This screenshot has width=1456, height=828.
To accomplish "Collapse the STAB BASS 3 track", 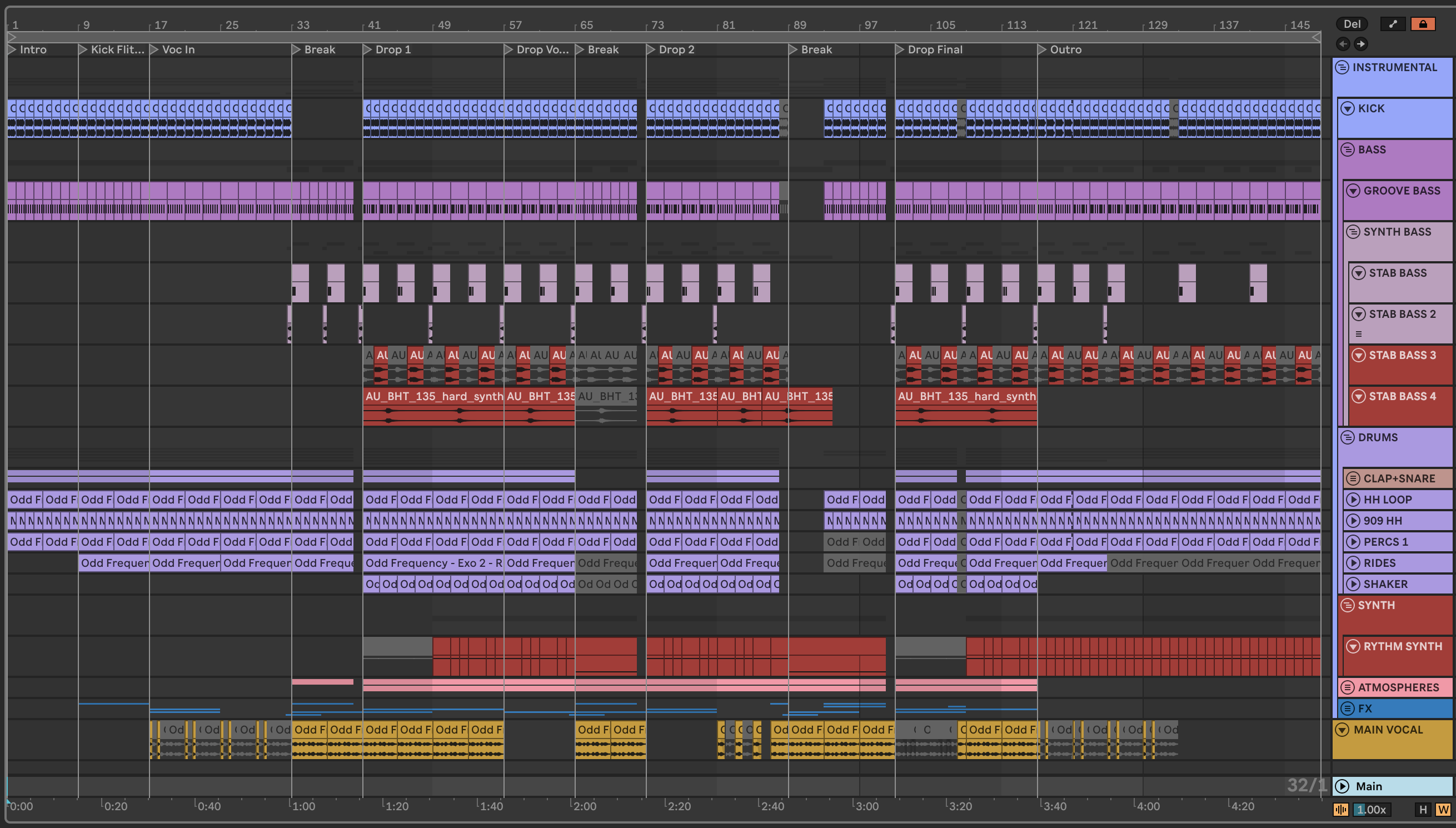I will tap(1358, 356).
